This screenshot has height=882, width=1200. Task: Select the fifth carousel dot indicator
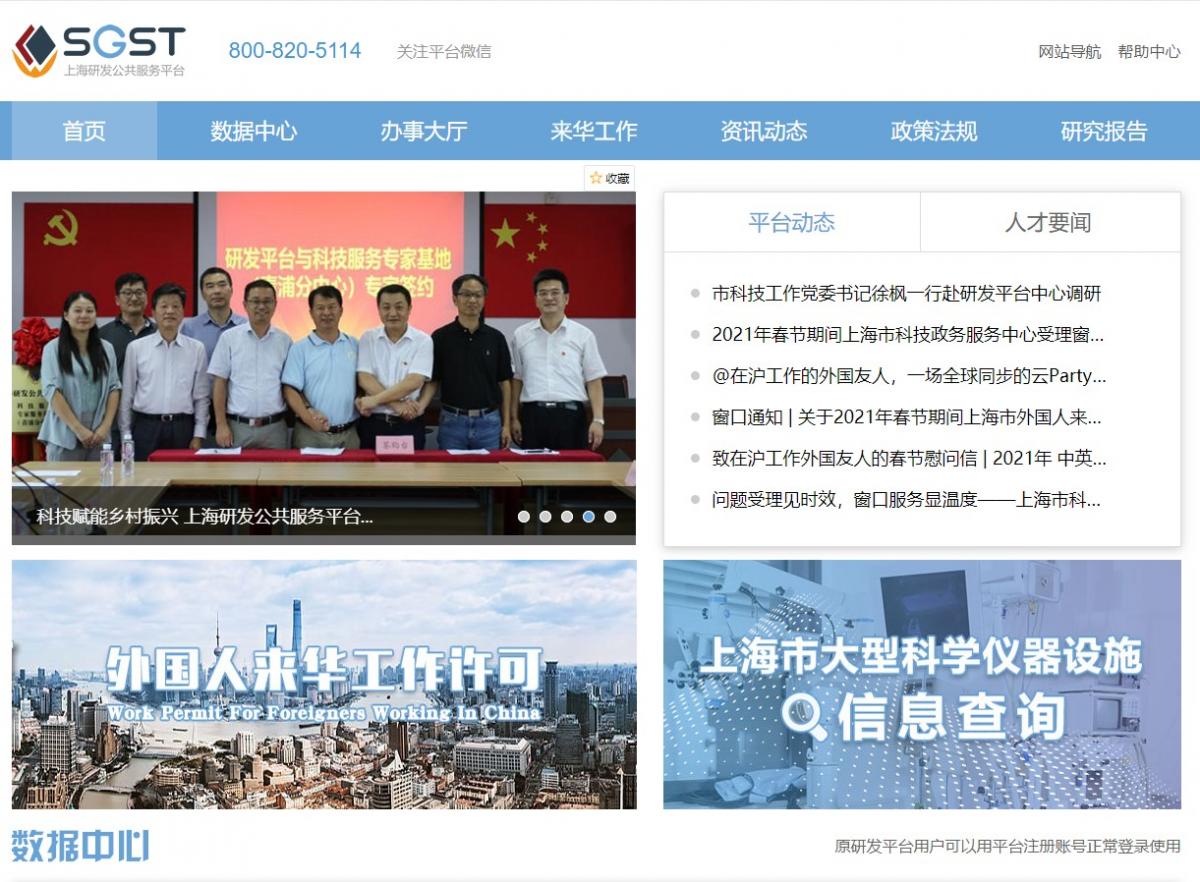pyautogui.click(x=610, y=517)
